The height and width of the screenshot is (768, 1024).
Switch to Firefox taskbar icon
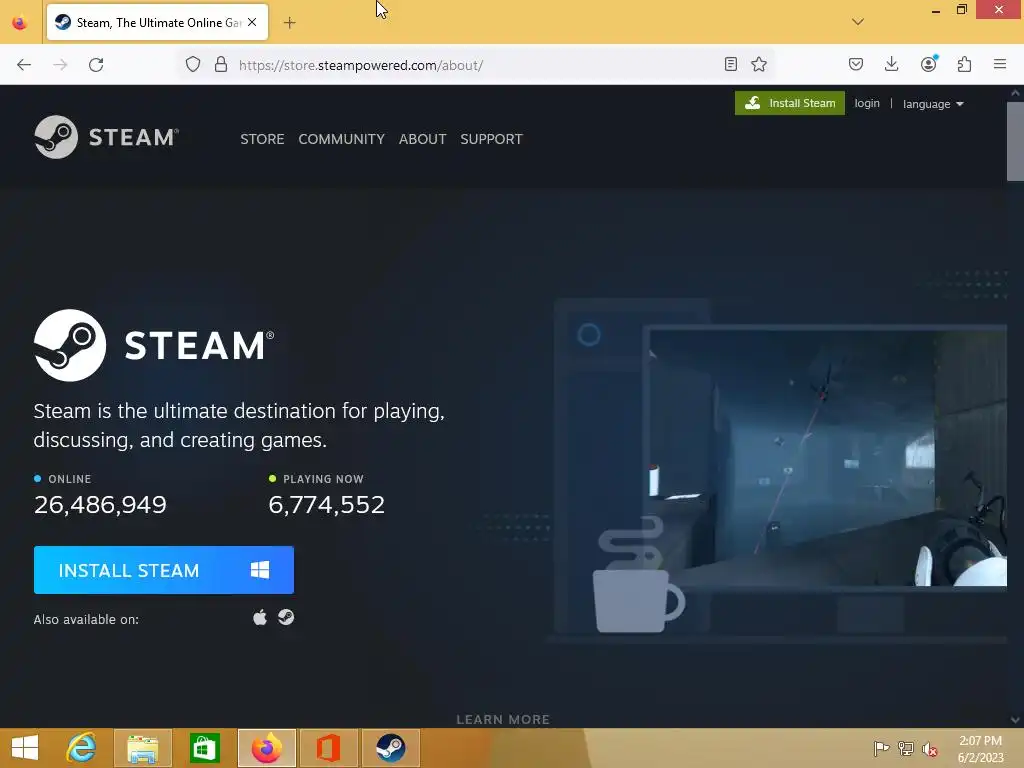pos(266,748)
